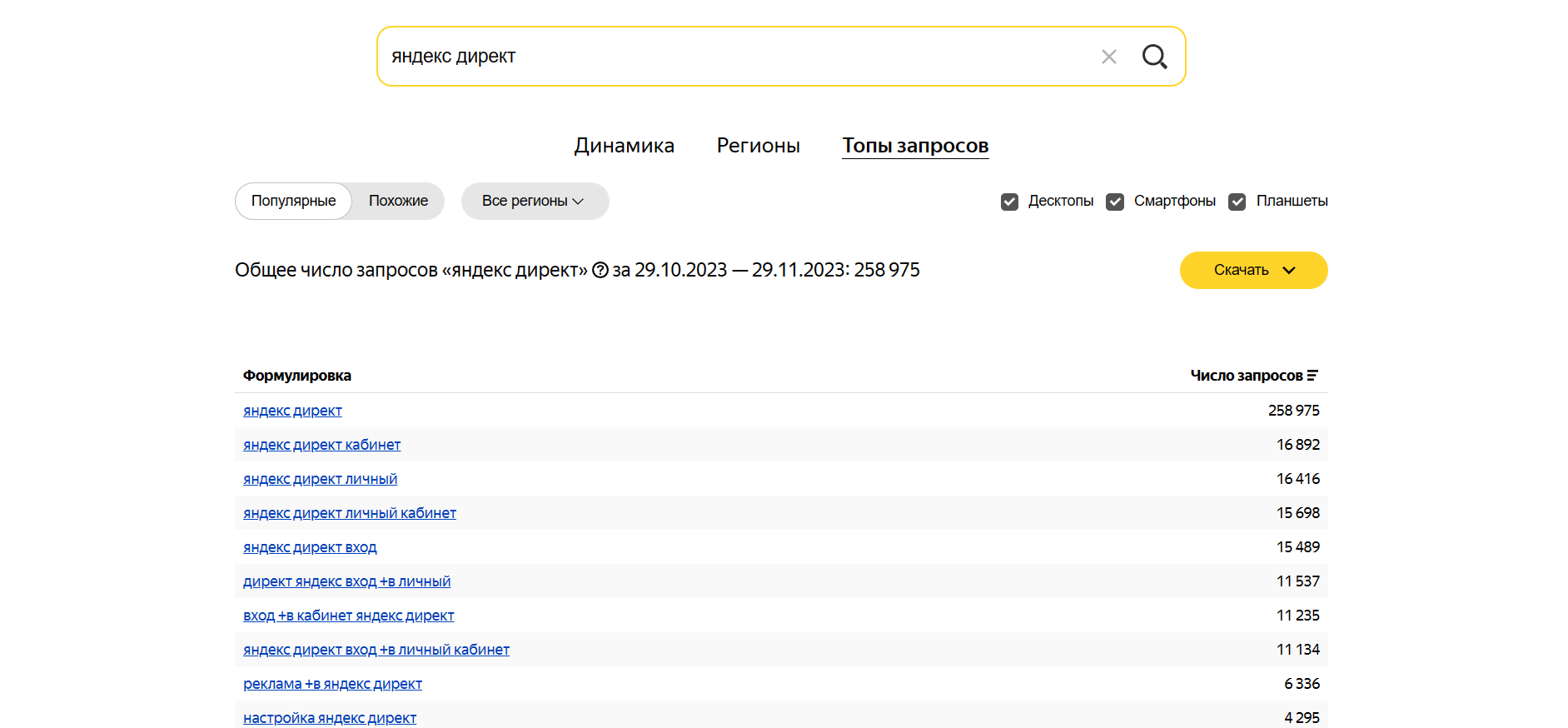The width and height of the screenshot is (1568, 728).
Task: Open the директ яндекс вход +в личный link
Action: 346,581
